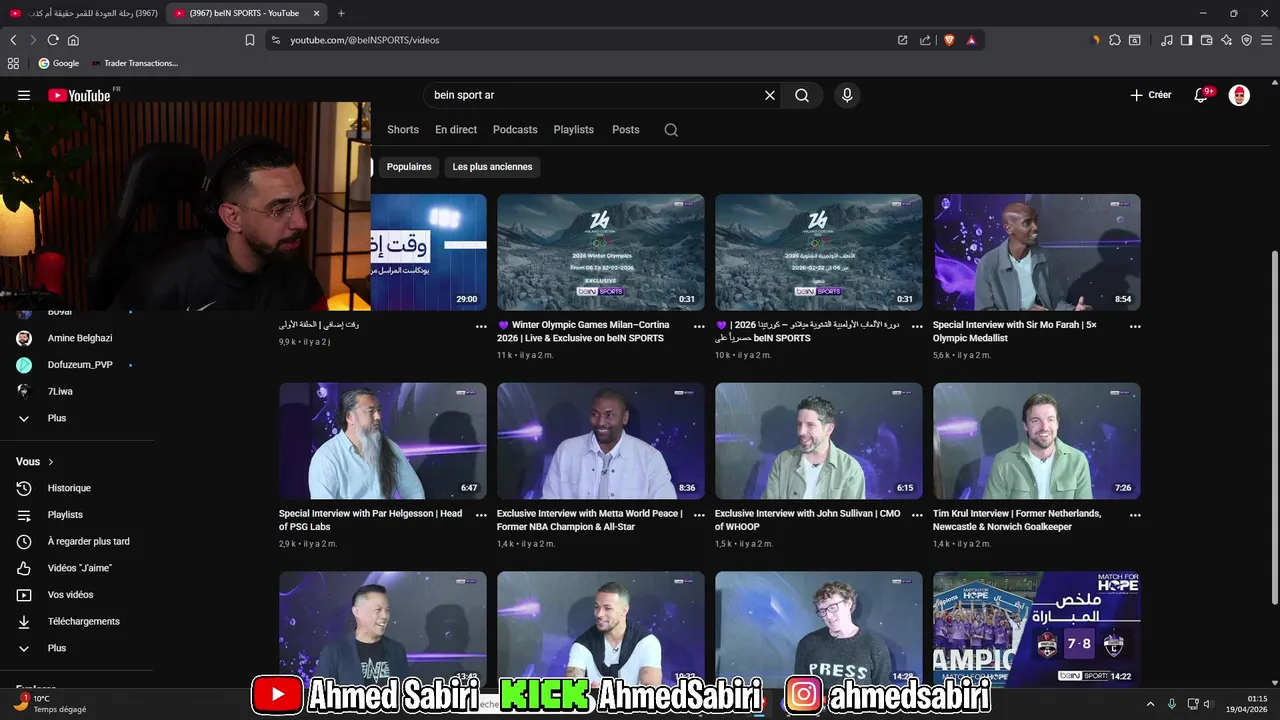Open the browser home page button
1280x720 pixels.
[x=73, y=40]
